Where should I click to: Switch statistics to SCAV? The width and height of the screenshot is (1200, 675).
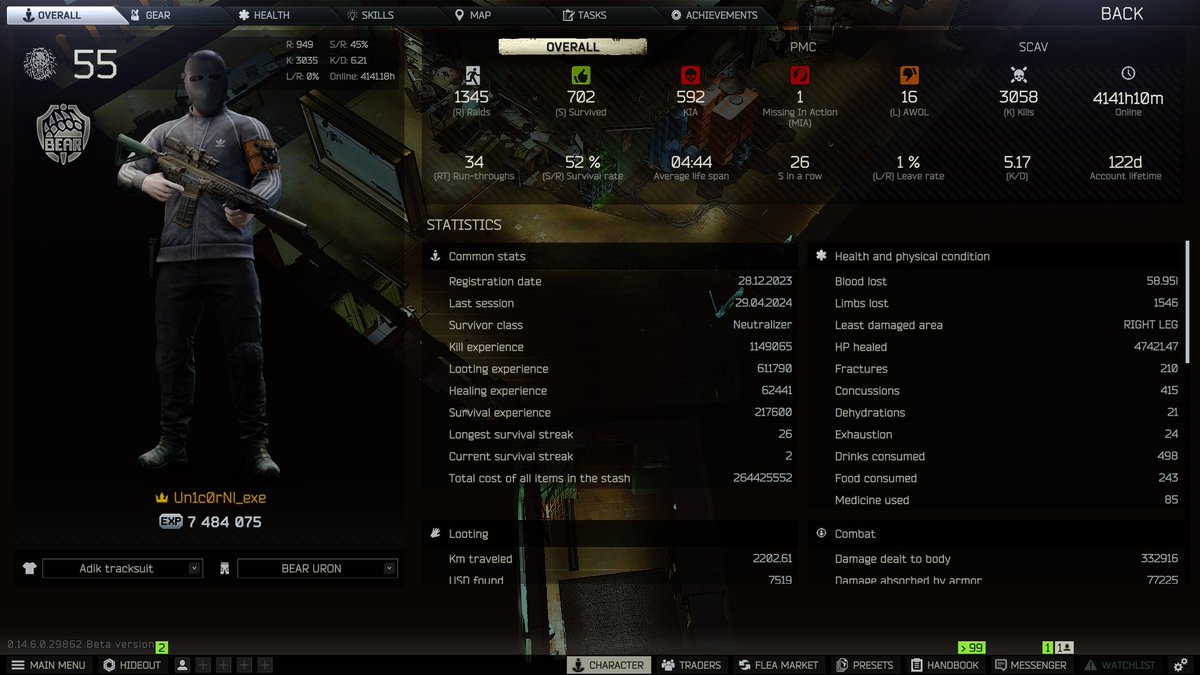[1033, 47]
